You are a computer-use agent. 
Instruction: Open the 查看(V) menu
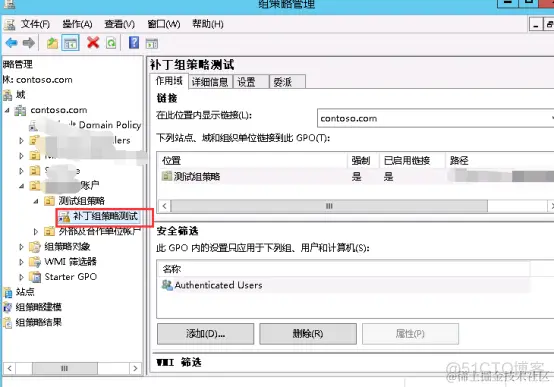click(119, 24)
